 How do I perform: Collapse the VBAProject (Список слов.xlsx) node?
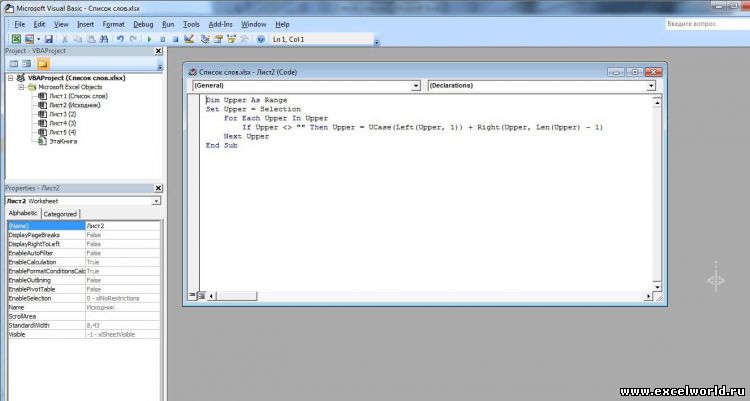[11, 78]
